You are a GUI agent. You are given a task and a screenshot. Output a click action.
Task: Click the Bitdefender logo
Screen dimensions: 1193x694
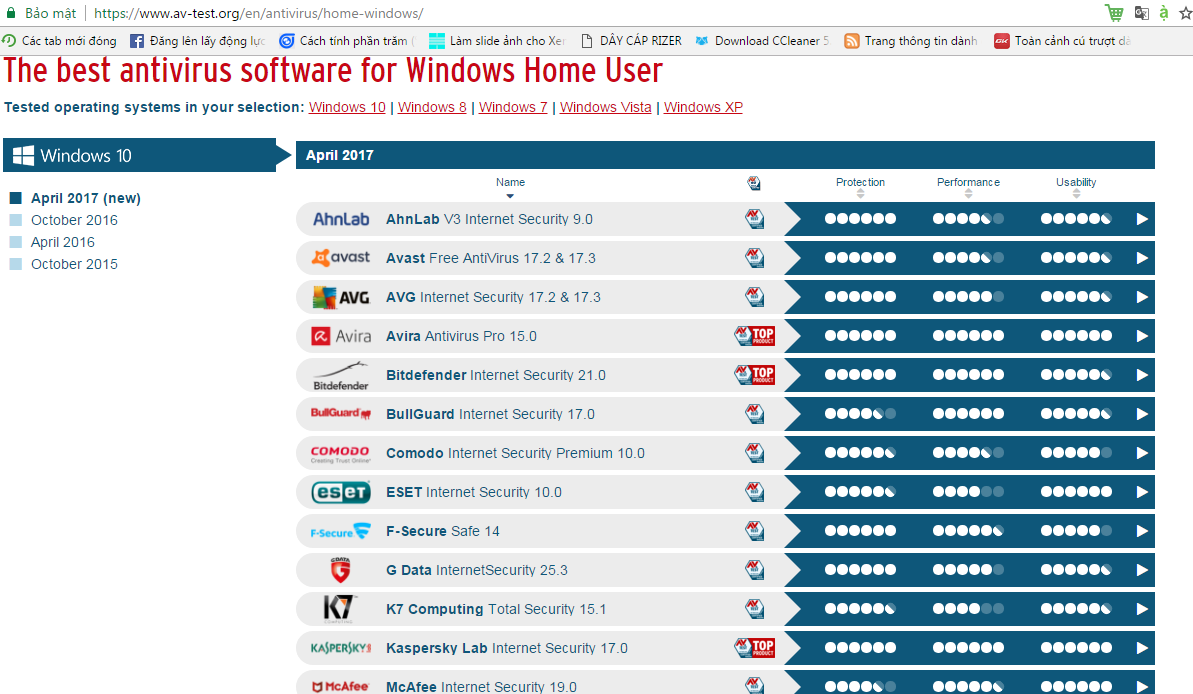(341, 376)
